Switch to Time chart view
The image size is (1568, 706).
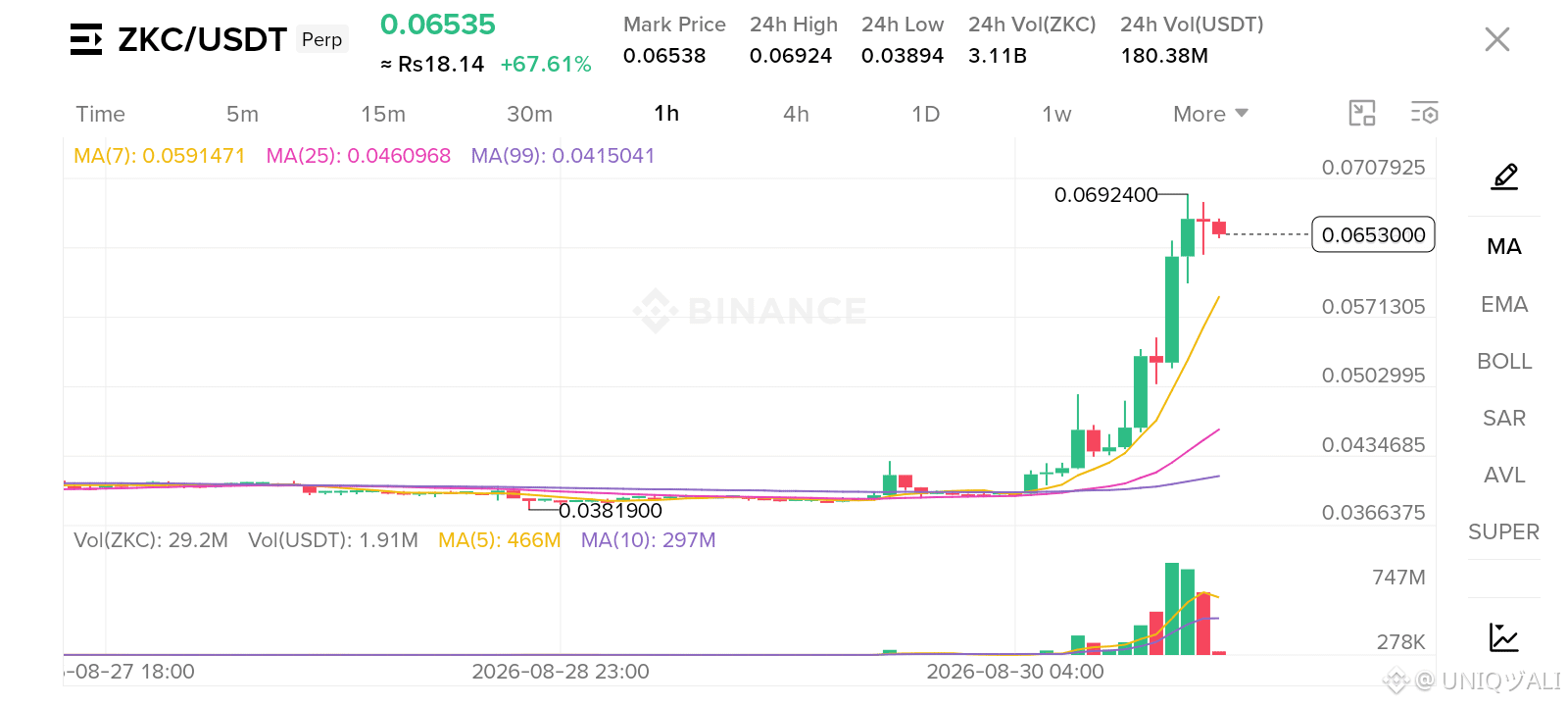click(x=100, y=114)
